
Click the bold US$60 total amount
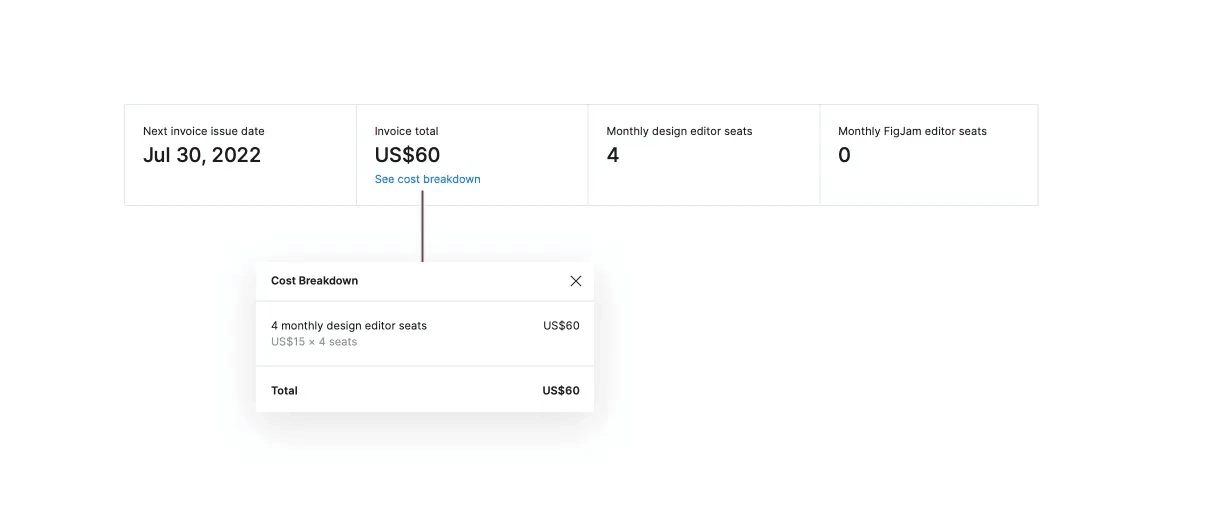click(561, 391)
